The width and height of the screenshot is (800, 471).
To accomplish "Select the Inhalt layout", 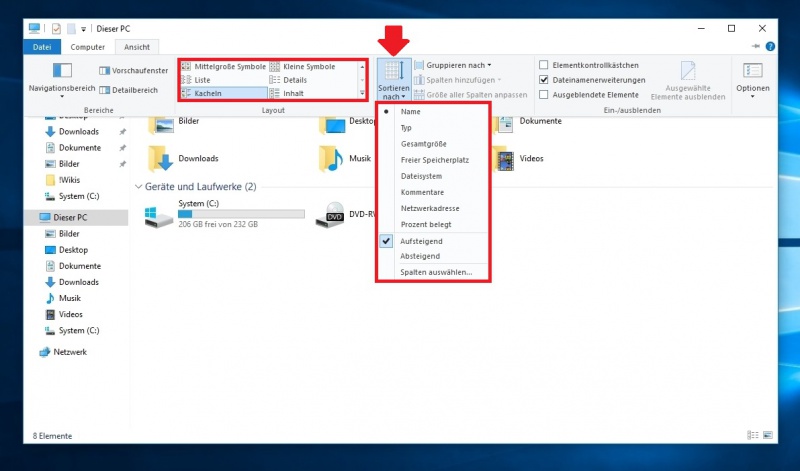I will pyautogui.click(x=286, y=93).
